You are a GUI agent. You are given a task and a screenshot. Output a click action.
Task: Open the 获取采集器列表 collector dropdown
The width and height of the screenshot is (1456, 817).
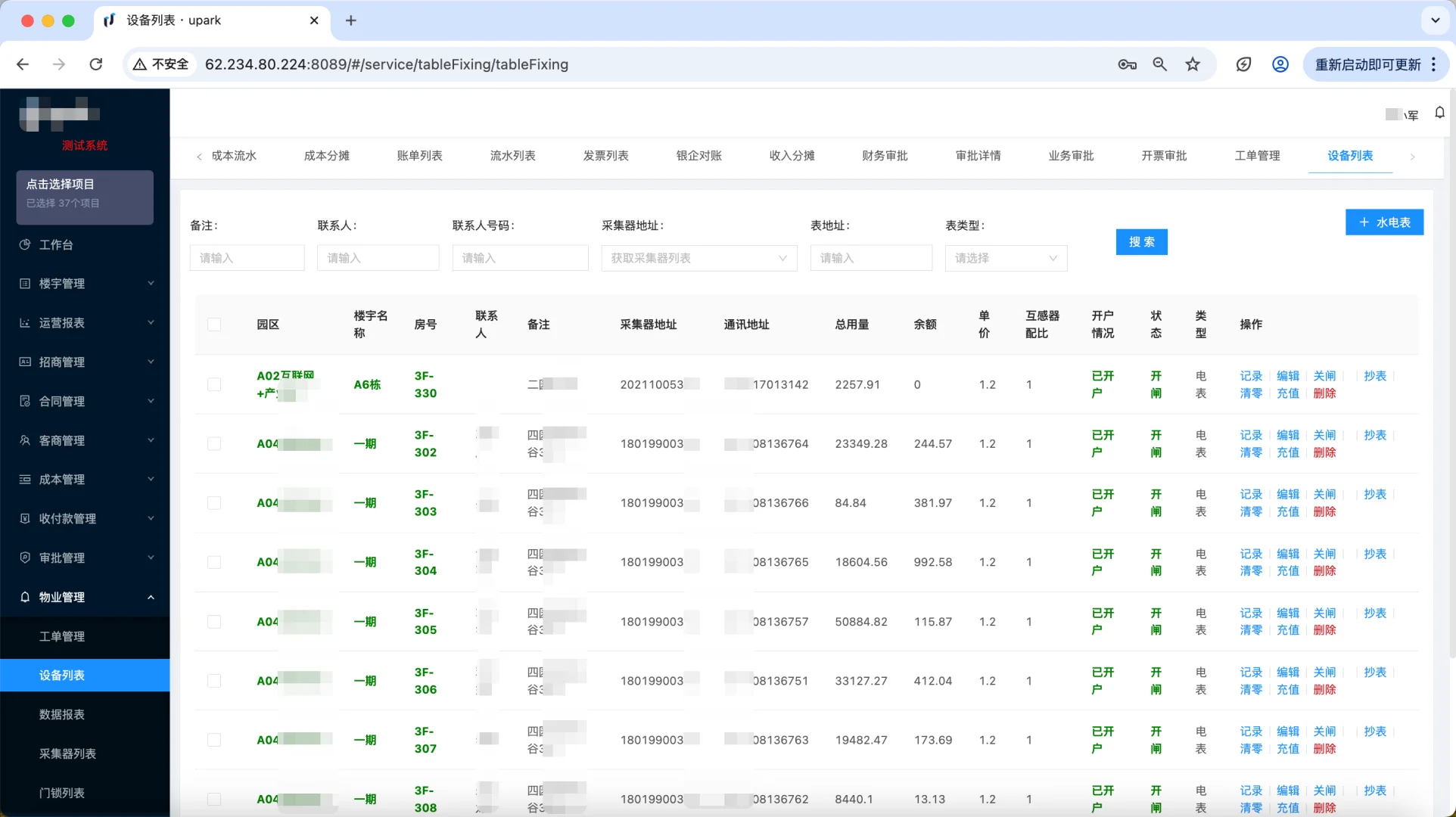tap(698, 258)
